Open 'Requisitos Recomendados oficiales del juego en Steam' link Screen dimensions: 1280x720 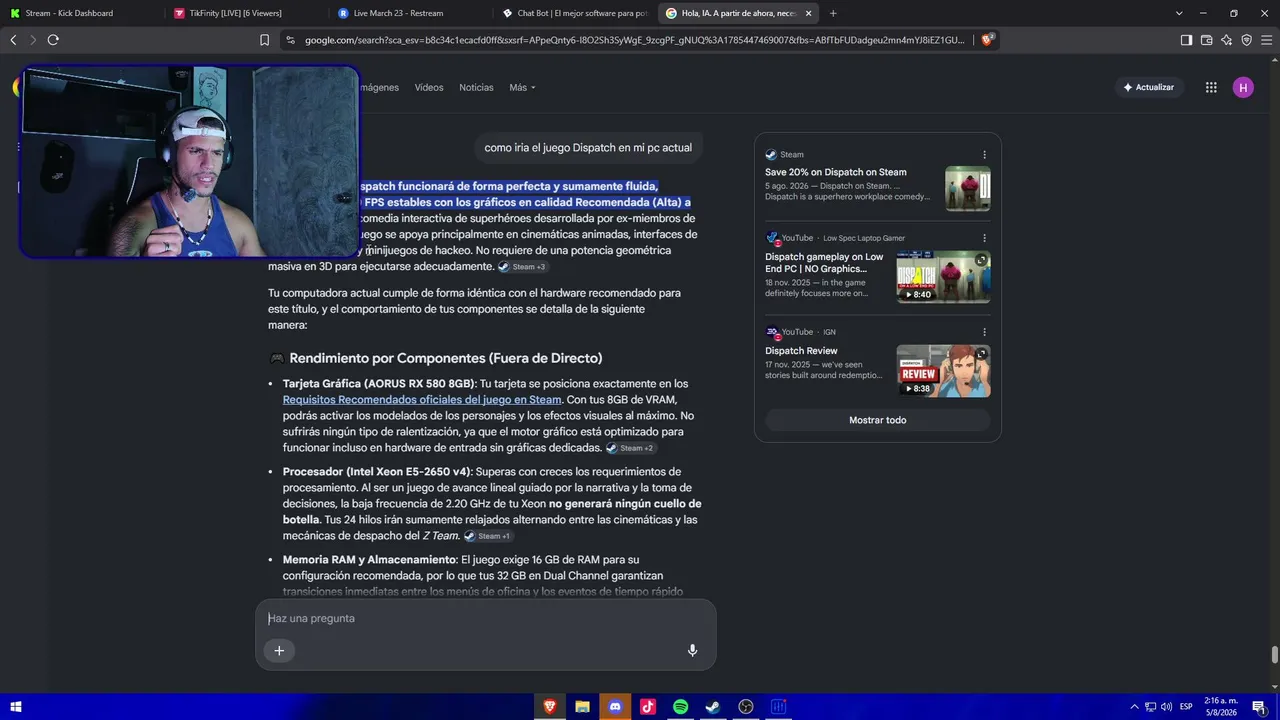tap(422, 400)
